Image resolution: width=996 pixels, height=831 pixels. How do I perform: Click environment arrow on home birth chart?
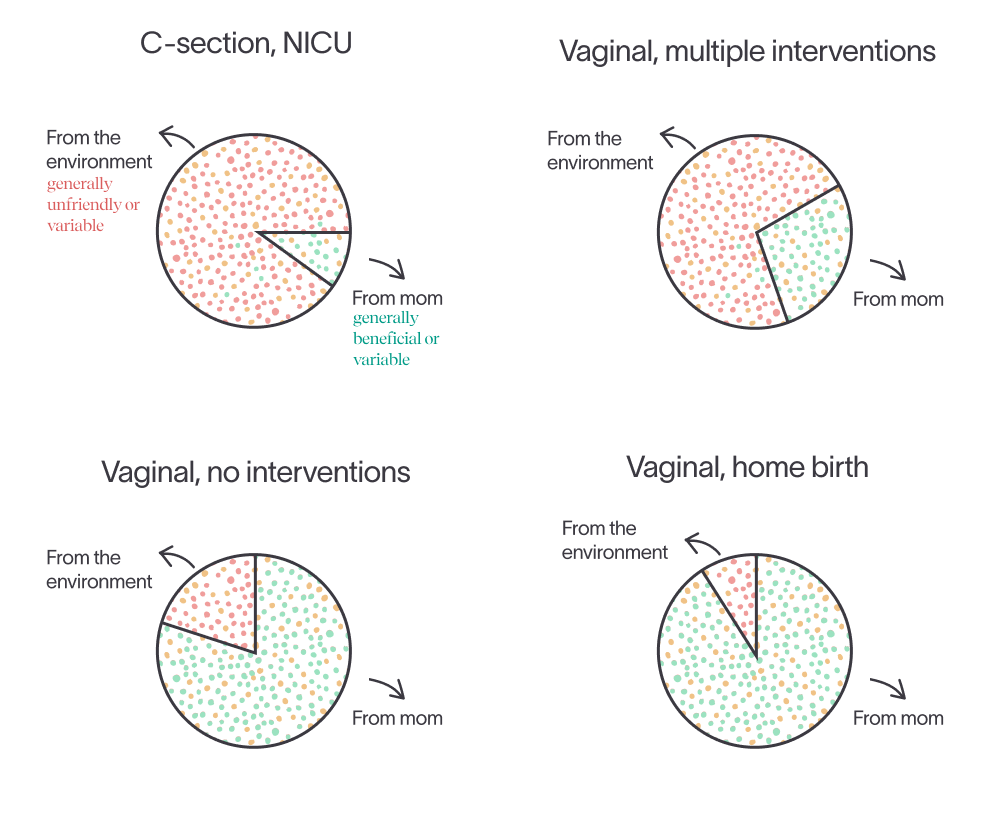pos(703,544)
